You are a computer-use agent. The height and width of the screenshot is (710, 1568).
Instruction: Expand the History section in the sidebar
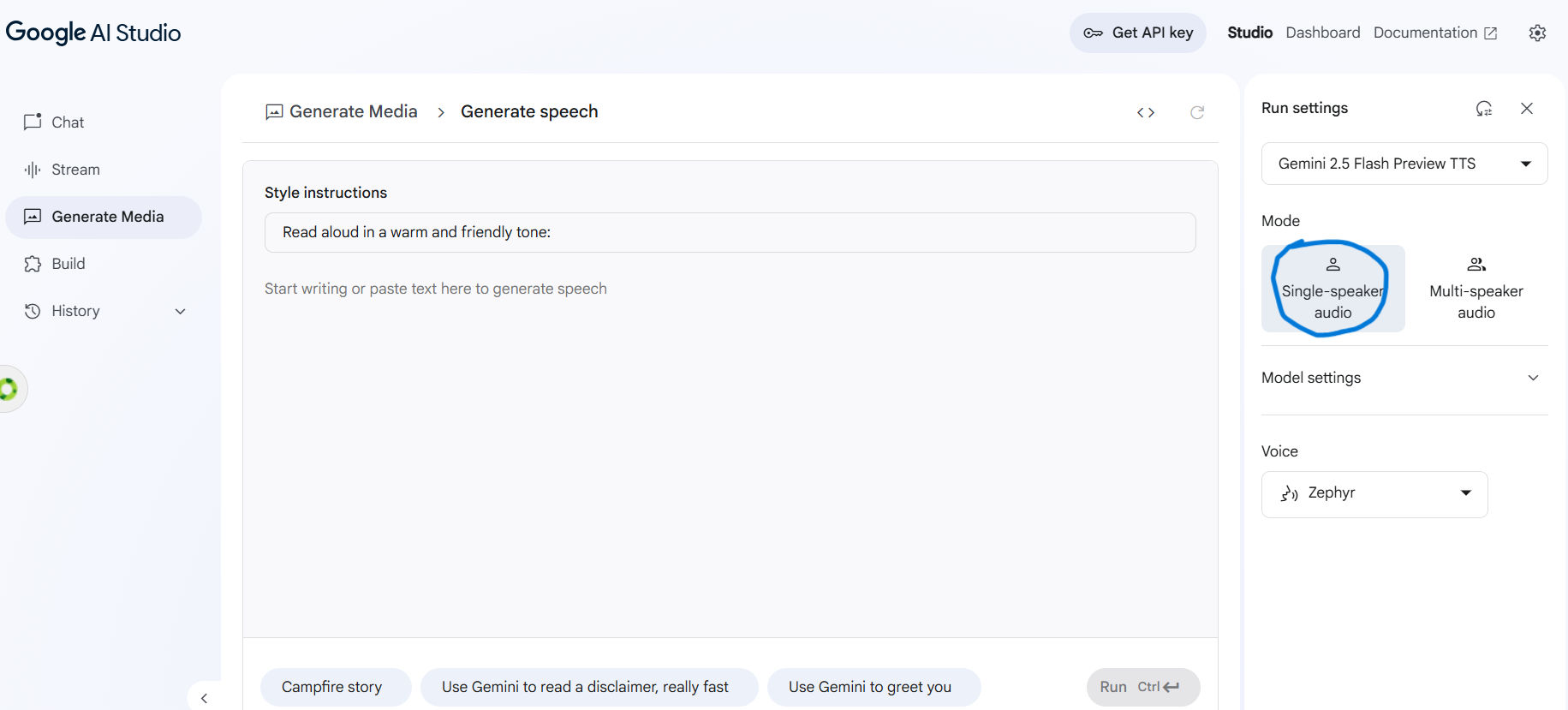pyautogui.click(x=180, y=312)
